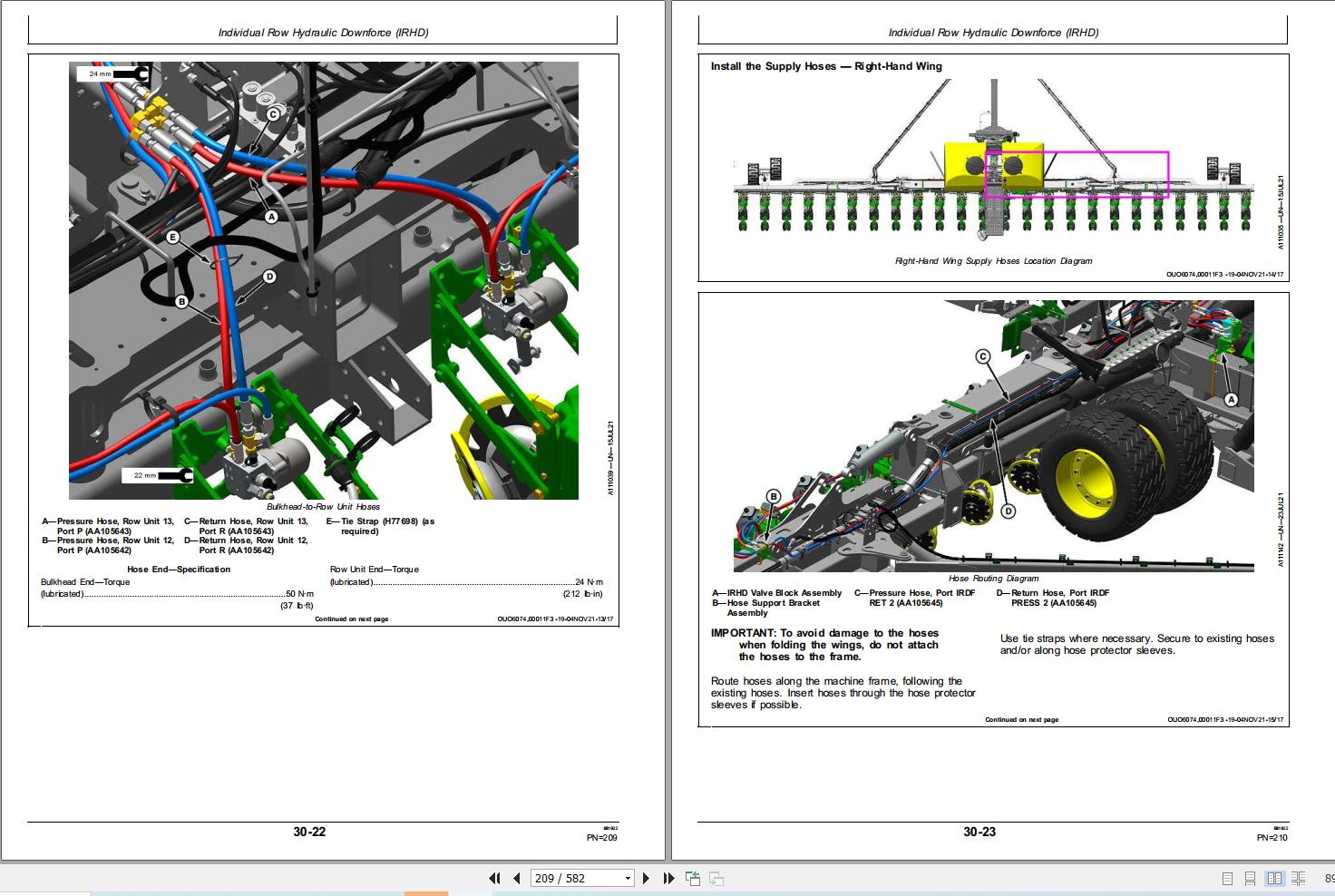Disable facing mode by selecting single page layout
Viewport: 1335px width, 896px height.
1229,878
